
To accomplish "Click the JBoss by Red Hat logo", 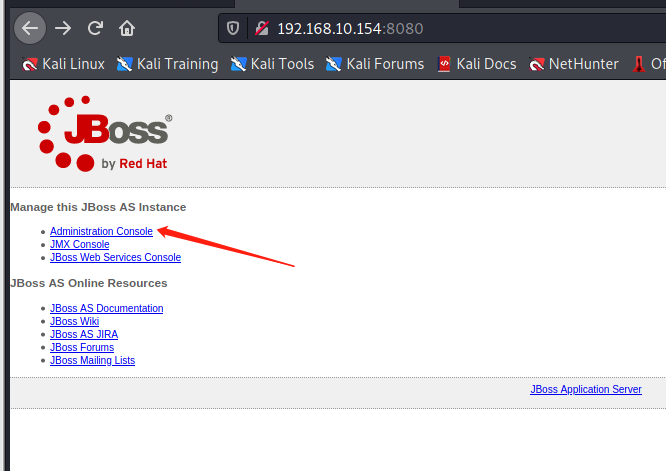I will pos(105,134).
